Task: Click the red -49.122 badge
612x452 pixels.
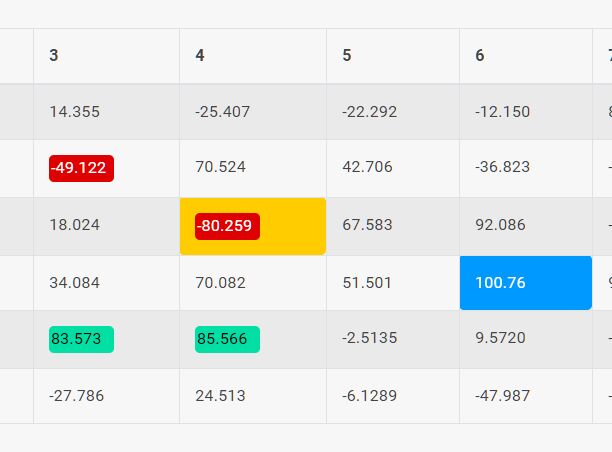Action: coord(81,168)
